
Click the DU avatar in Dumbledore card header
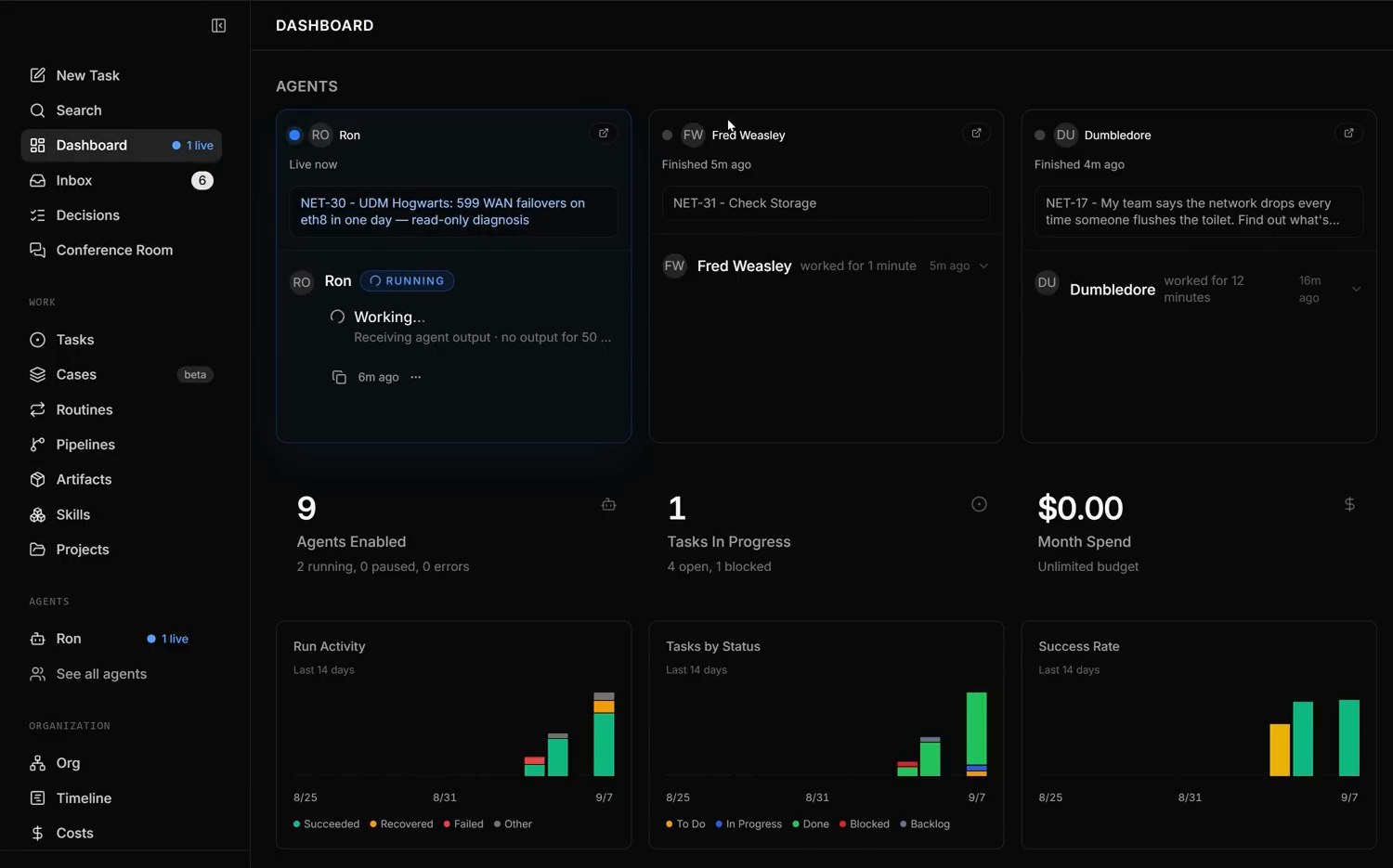pyautogui.click(x=1065, y=135)
